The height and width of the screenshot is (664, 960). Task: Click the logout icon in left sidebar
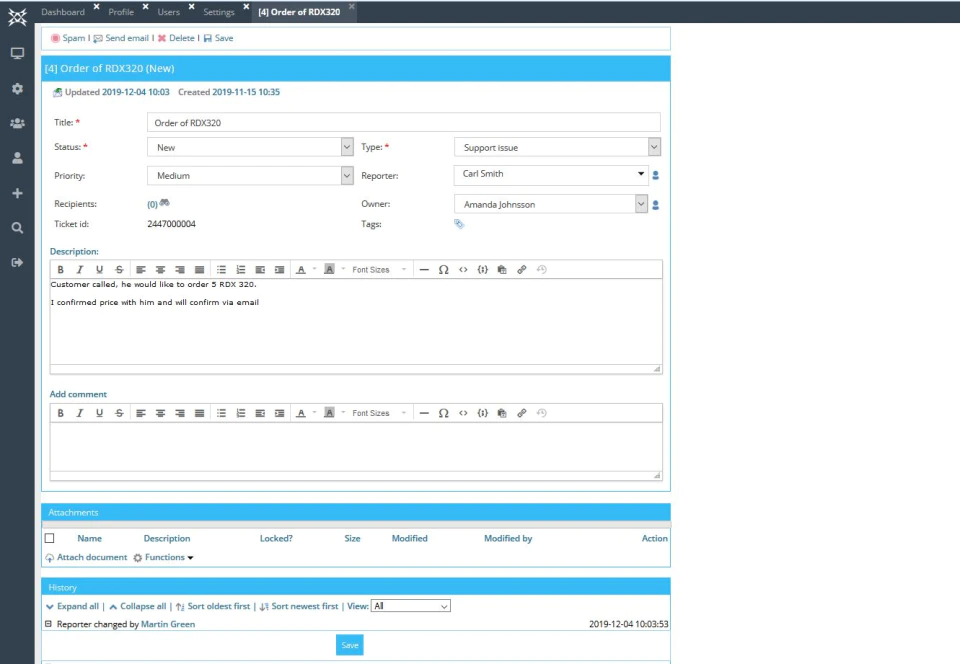pos(17,263)
